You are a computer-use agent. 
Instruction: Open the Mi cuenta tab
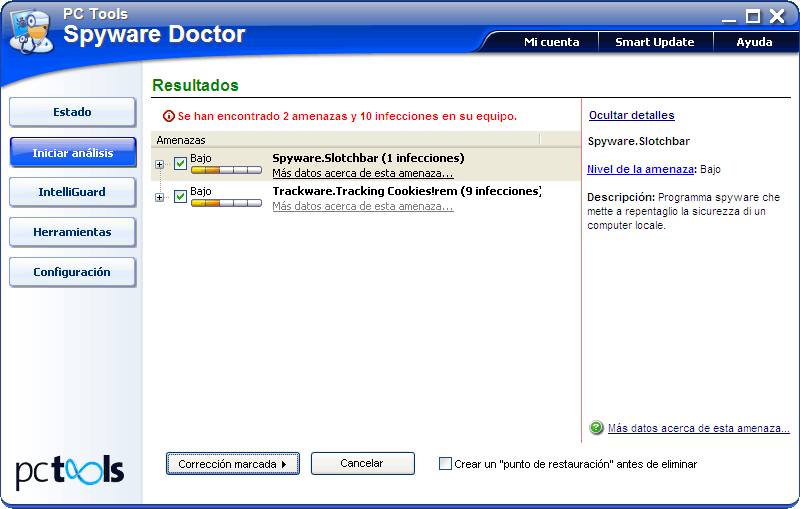tap(551, 42)
